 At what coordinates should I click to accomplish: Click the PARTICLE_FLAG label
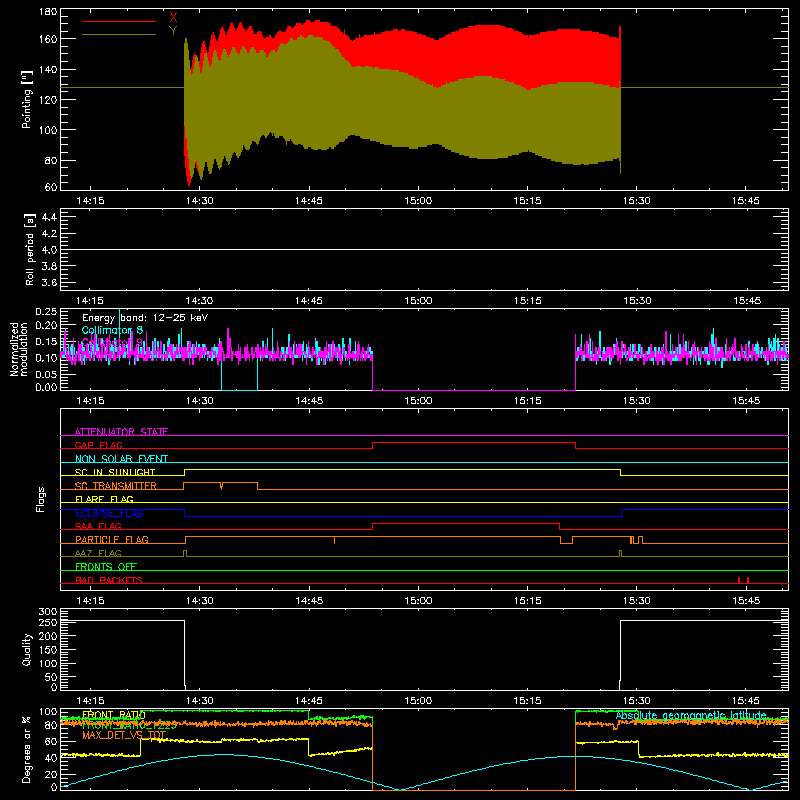click(x=112, y=539)
